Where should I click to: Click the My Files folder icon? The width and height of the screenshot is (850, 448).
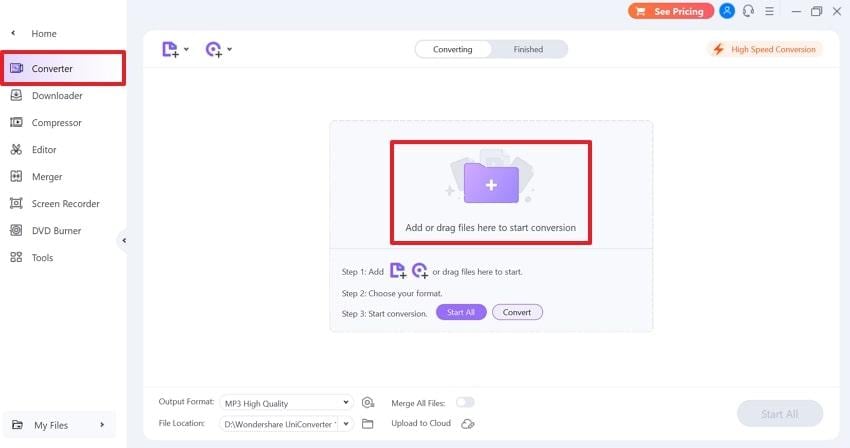(17, 425)
